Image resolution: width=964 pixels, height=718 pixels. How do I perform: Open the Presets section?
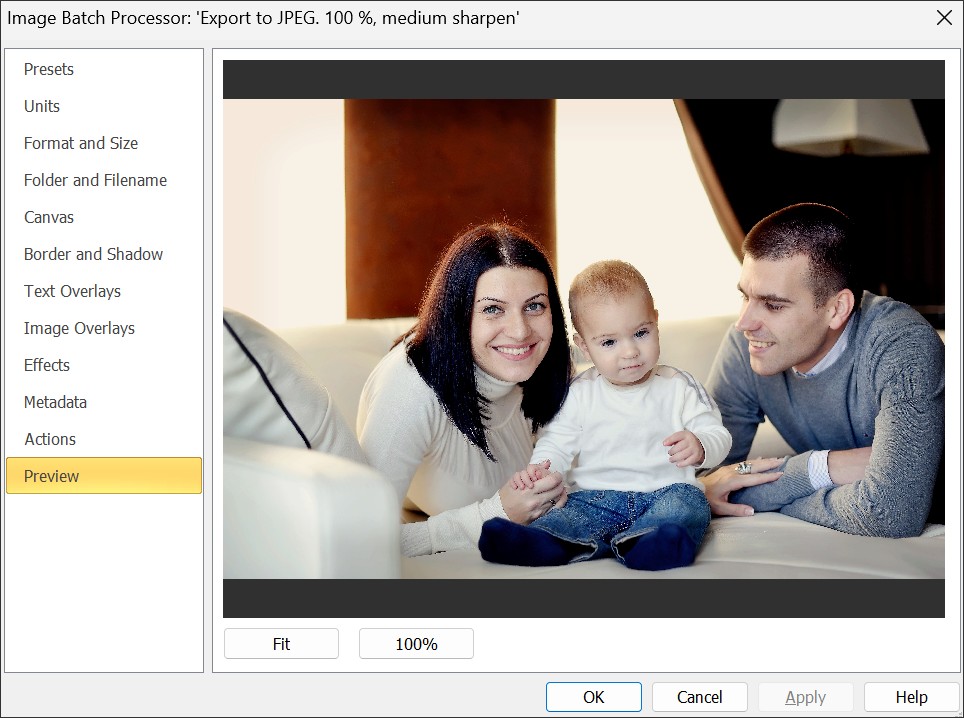pos(103,69)
